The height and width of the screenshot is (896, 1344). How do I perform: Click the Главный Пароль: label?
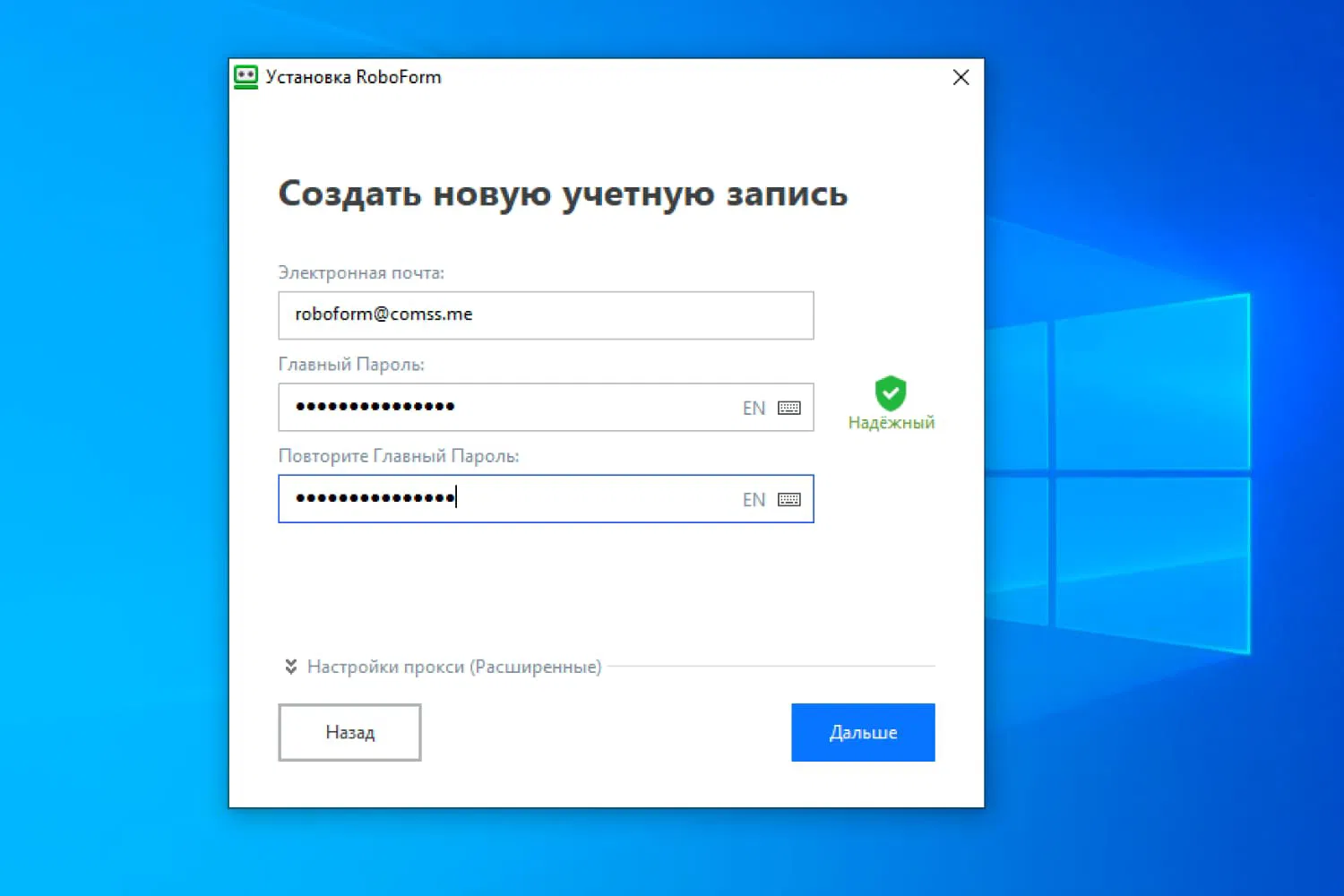coord(351,364)
